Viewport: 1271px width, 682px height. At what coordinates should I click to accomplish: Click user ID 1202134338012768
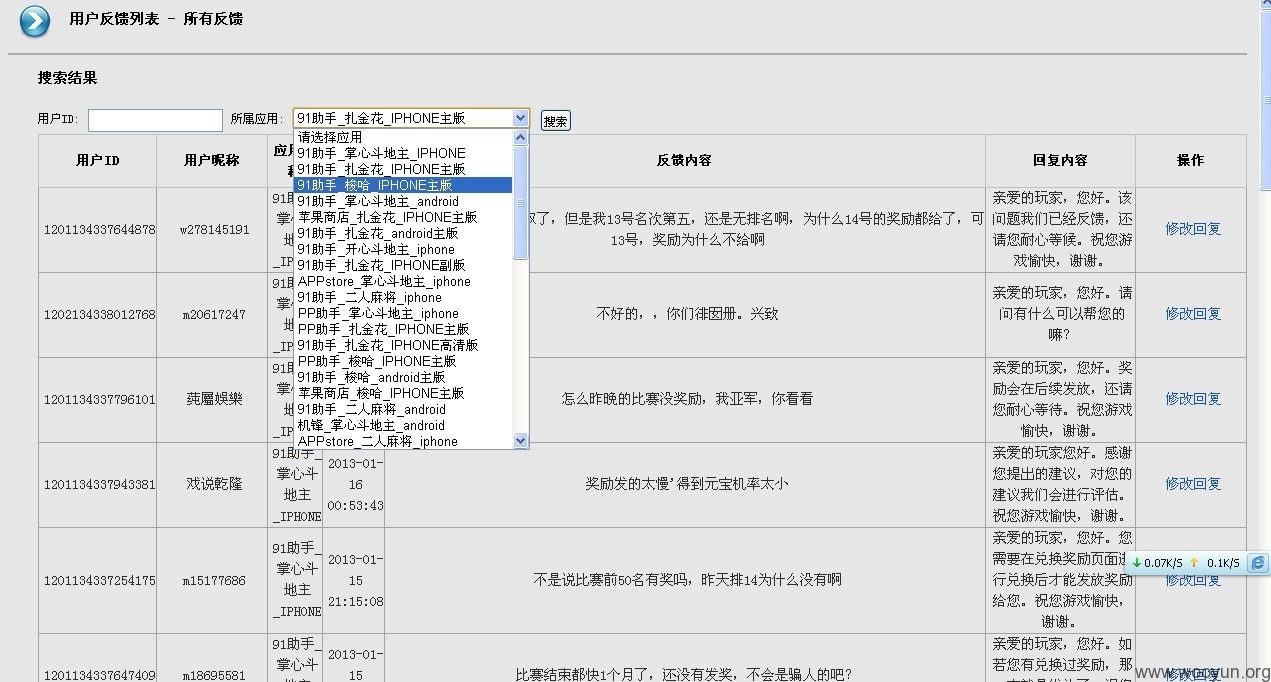[x=99, y=315]
